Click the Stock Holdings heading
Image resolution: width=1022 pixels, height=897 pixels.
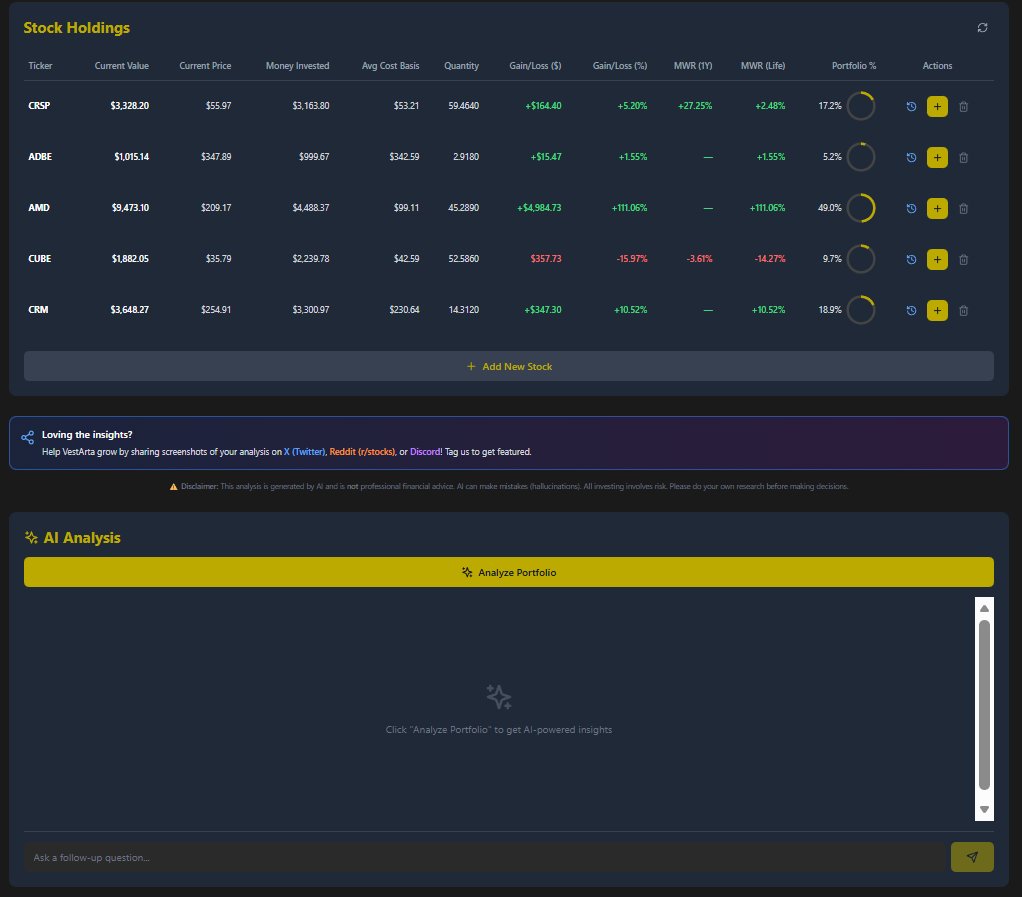point(76,27)
